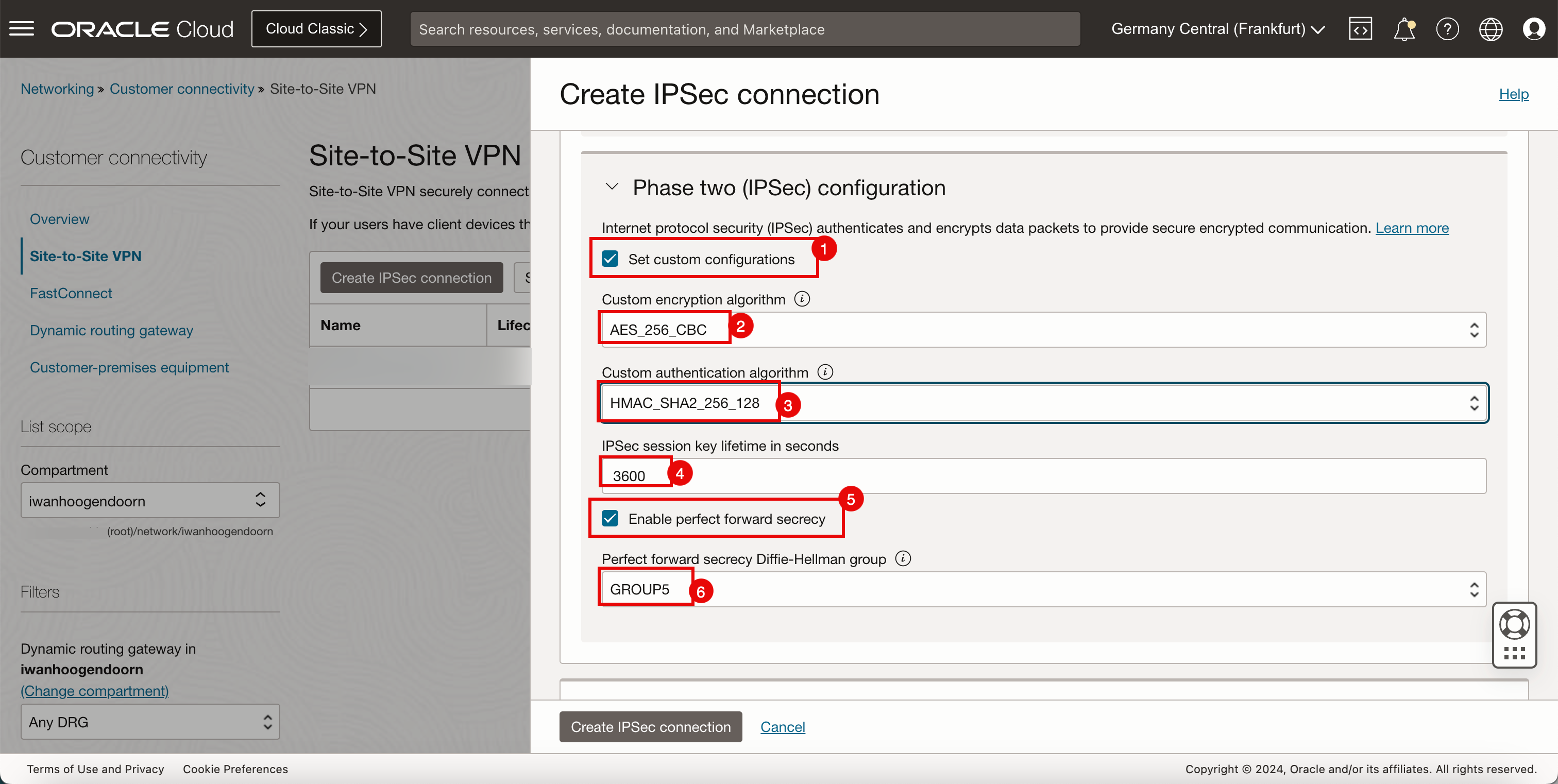Open the language globe icon
The width and height of the screenshot is (1558, 784).
[1491, 28]
